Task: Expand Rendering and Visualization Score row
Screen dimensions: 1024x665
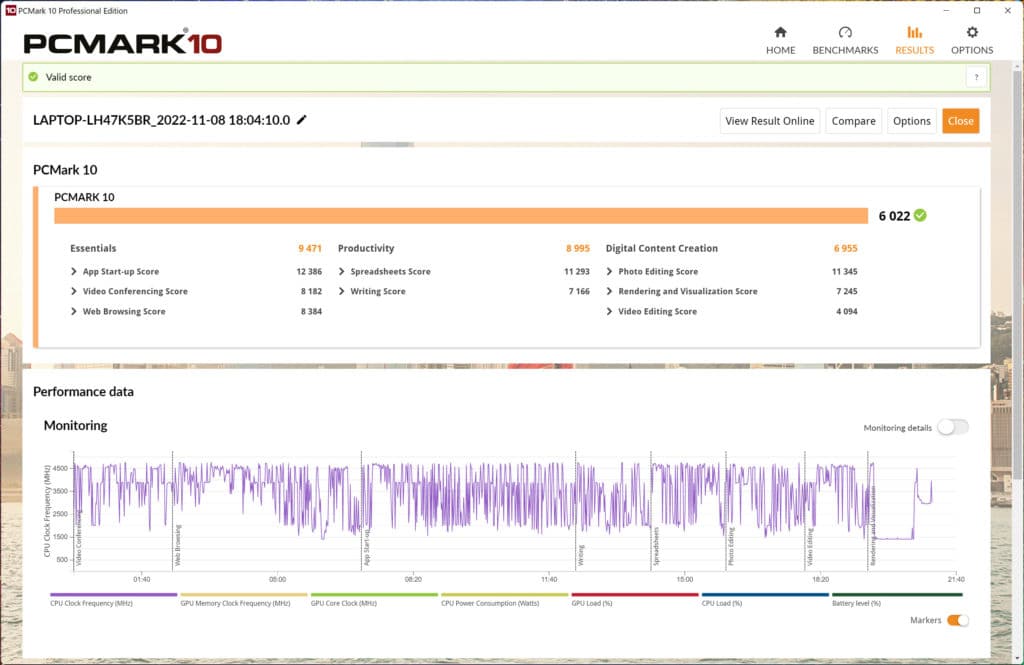Action: point(609,291)
